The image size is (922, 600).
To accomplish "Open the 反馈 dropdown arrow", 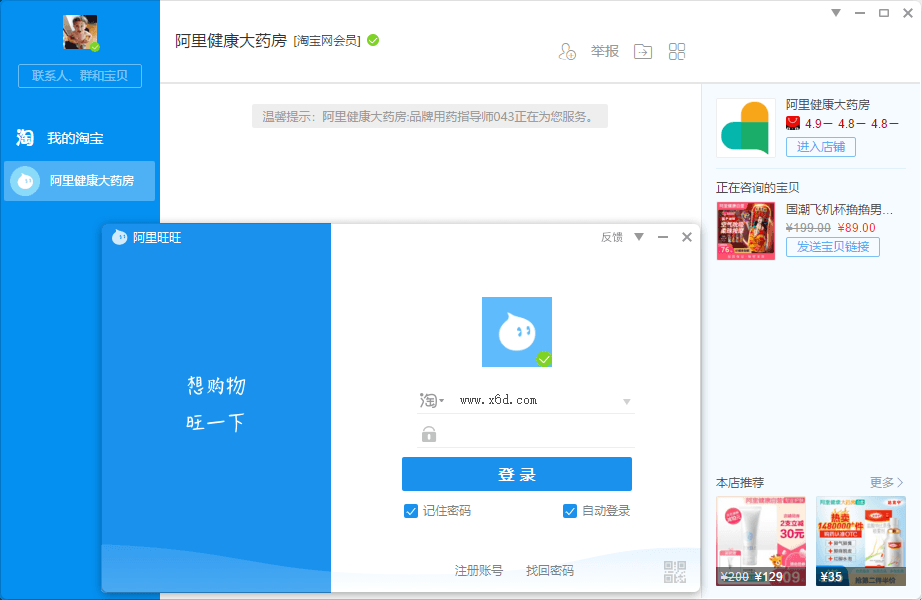I will click(639, 237).
